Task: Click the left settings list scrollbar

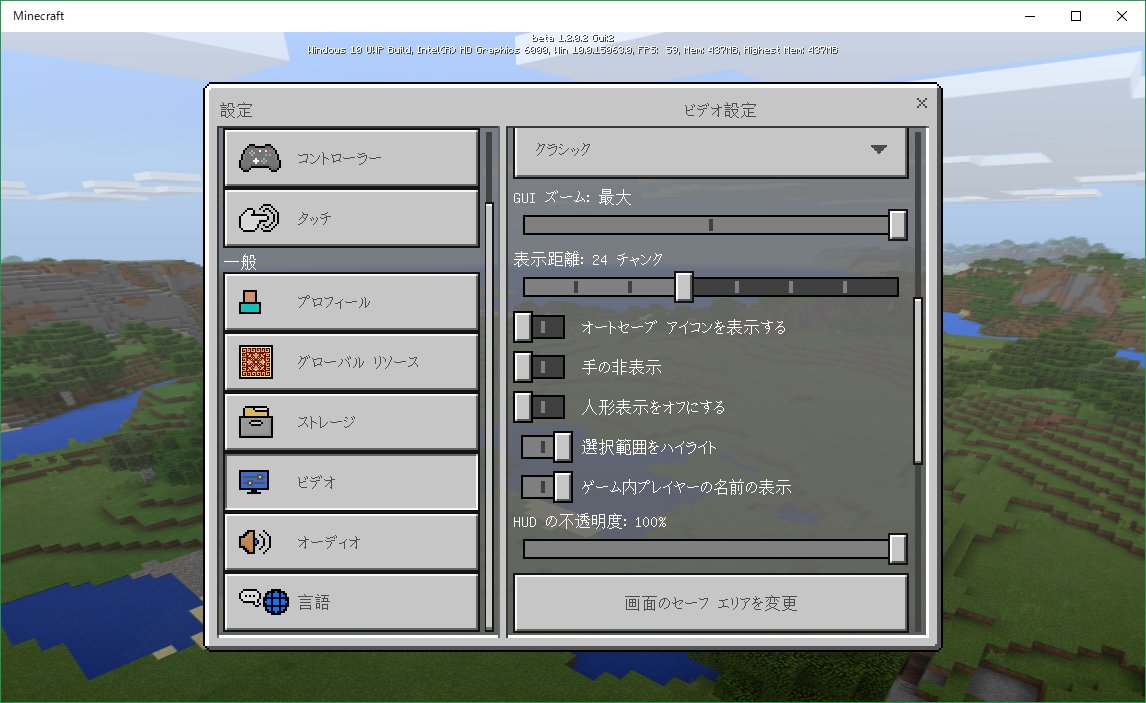Action: click(489, 417)
